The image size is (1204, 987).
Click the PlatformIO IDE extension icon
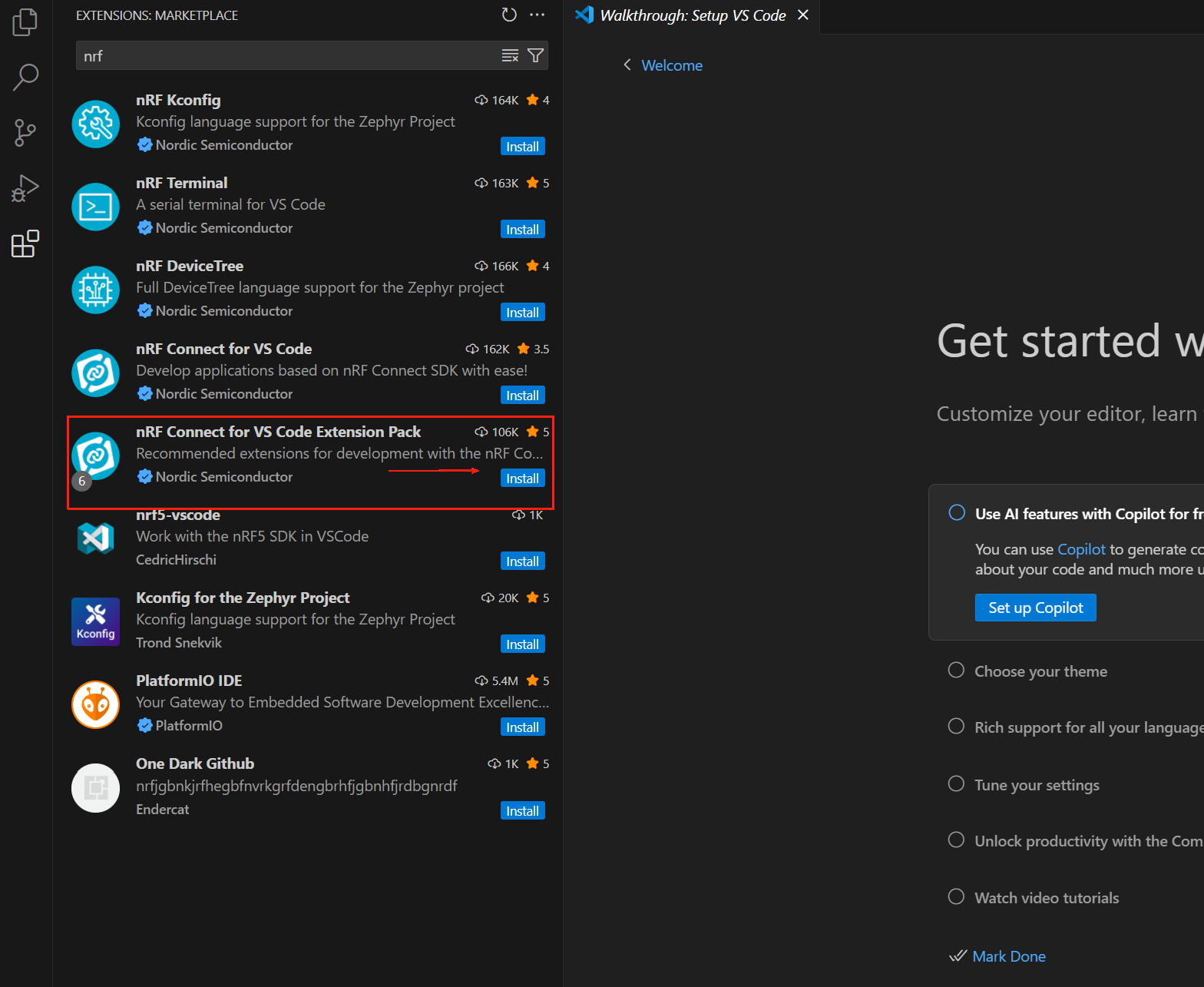(x=96, y=704)
